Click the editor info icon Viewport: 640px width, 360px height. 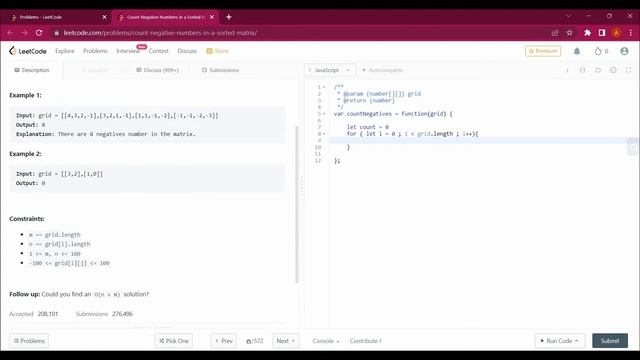pos(567,70)
